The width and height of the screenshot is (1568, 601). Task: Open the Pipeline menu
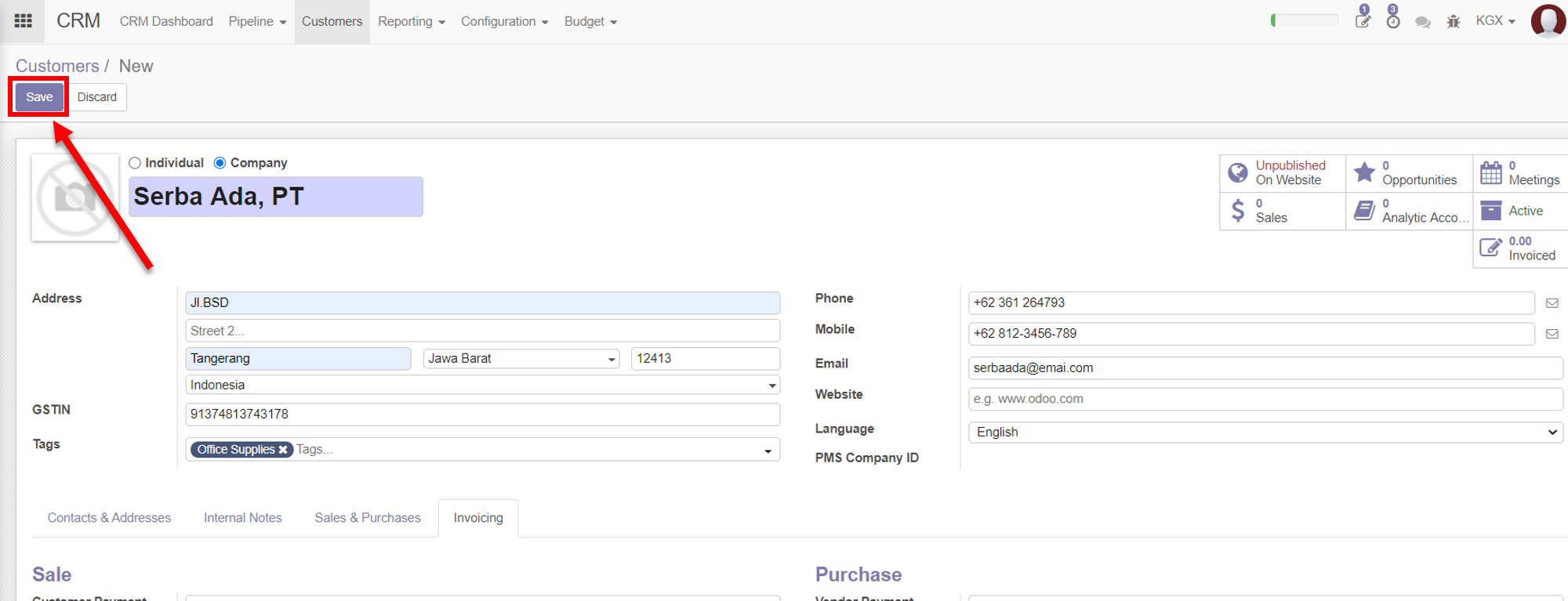[x=257, y=21]
